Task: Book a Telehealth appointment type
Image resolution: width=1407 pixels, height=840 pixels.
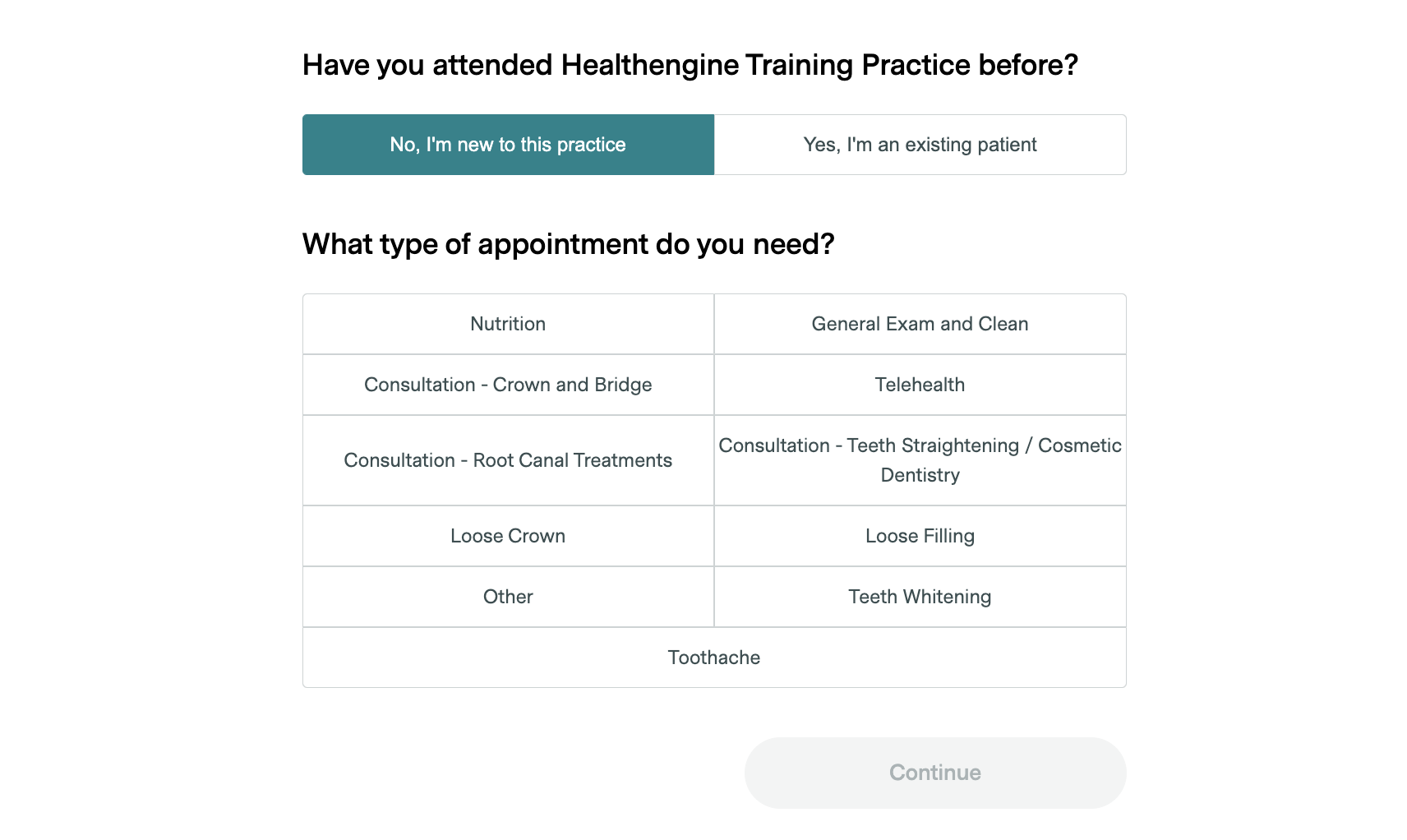Action: tap(920, 385)
